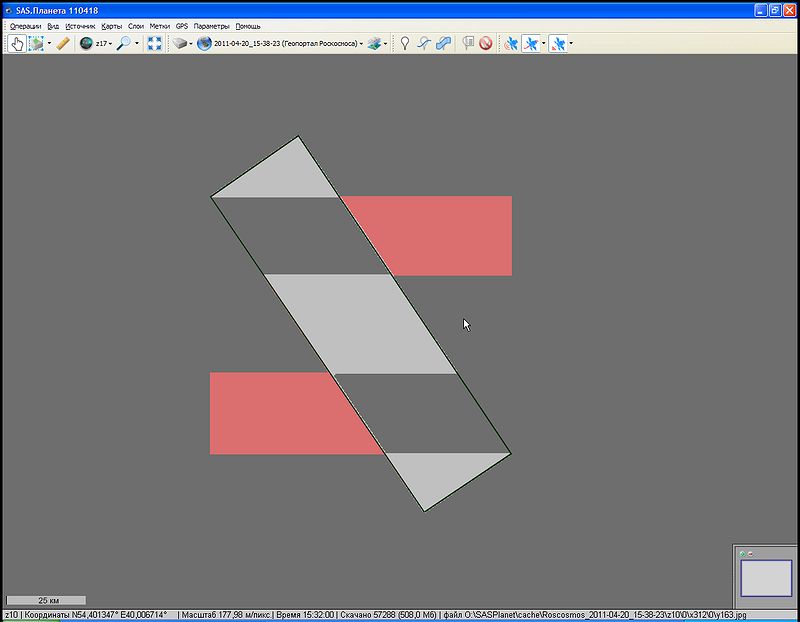Click red zoom-out button on minimap
The height and width of the screenshot is (622, 800).
[750, 553]
